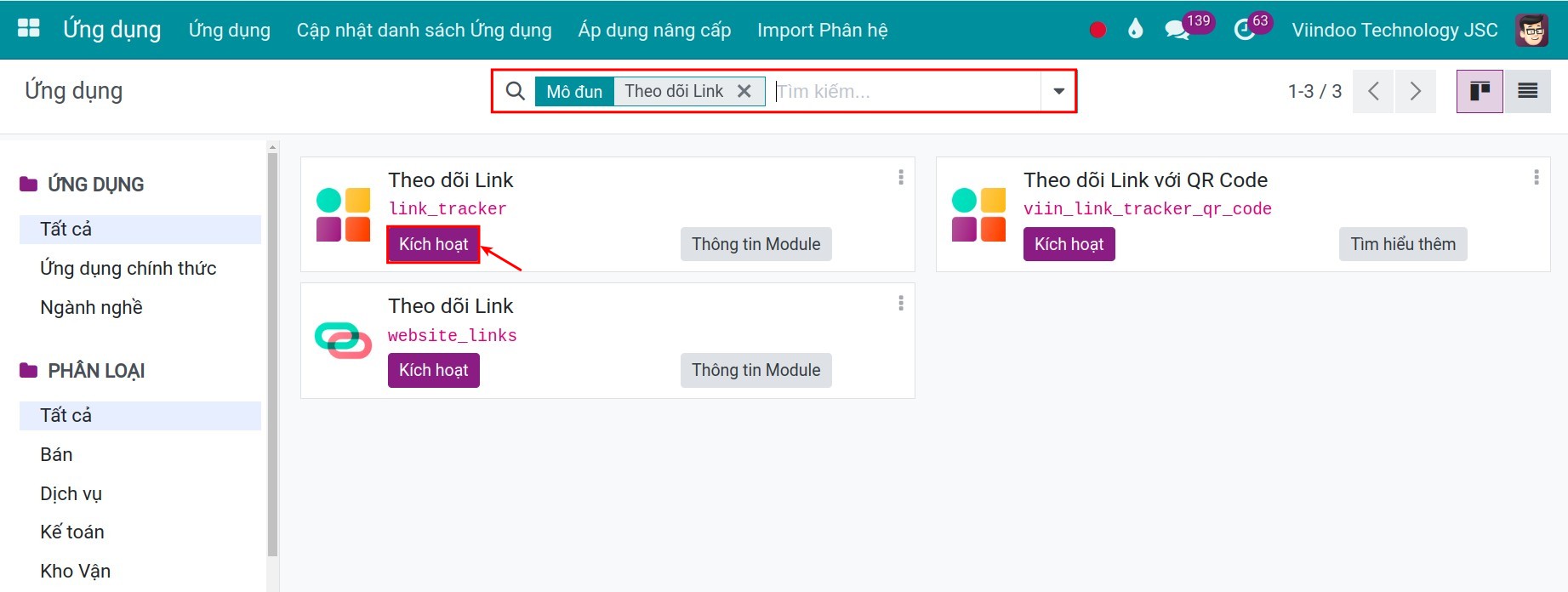
Task: Click the Theo dõi Link title above website_links
Action: click(451, 306)
